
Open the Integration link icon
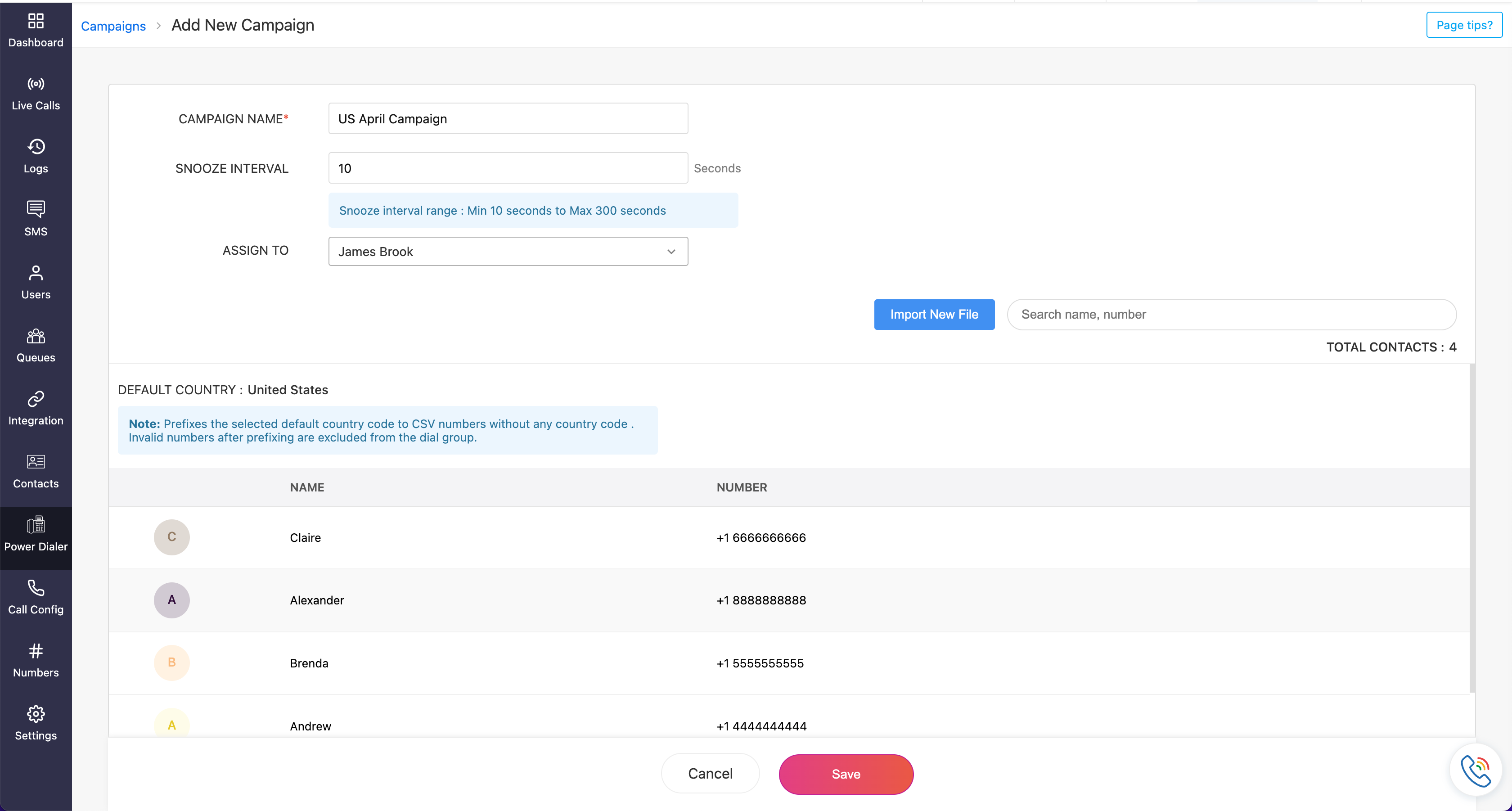tap(36, 399)
